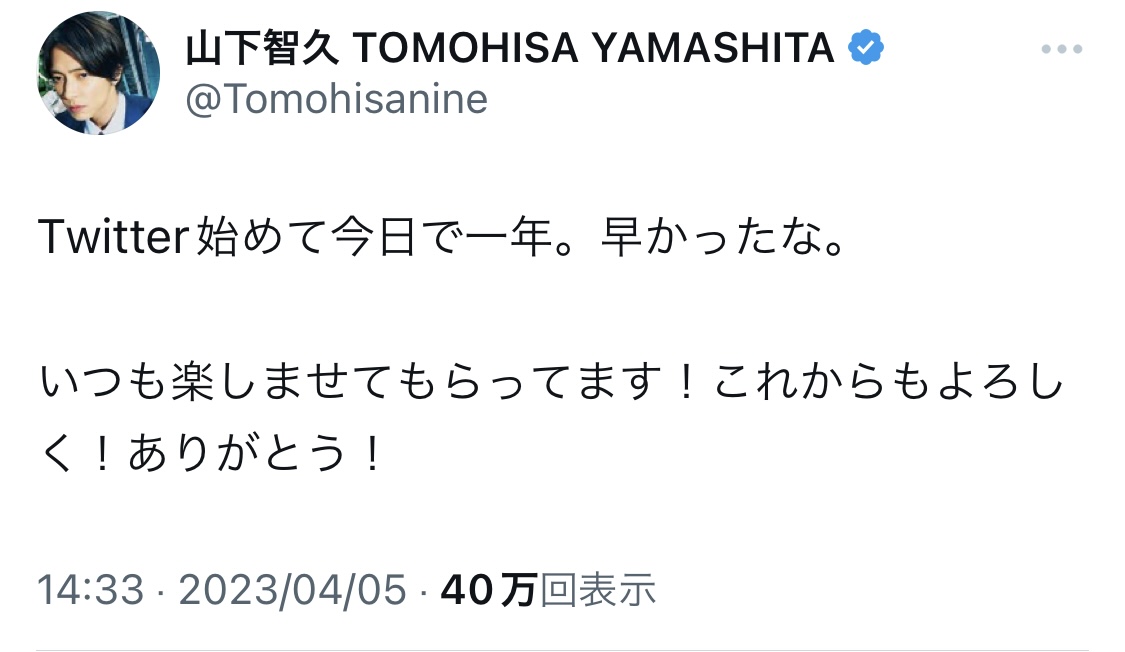Click the これからもよろし text
Image resolution: width=1125 pixels, height=652 pixels.
pos(888,381)
